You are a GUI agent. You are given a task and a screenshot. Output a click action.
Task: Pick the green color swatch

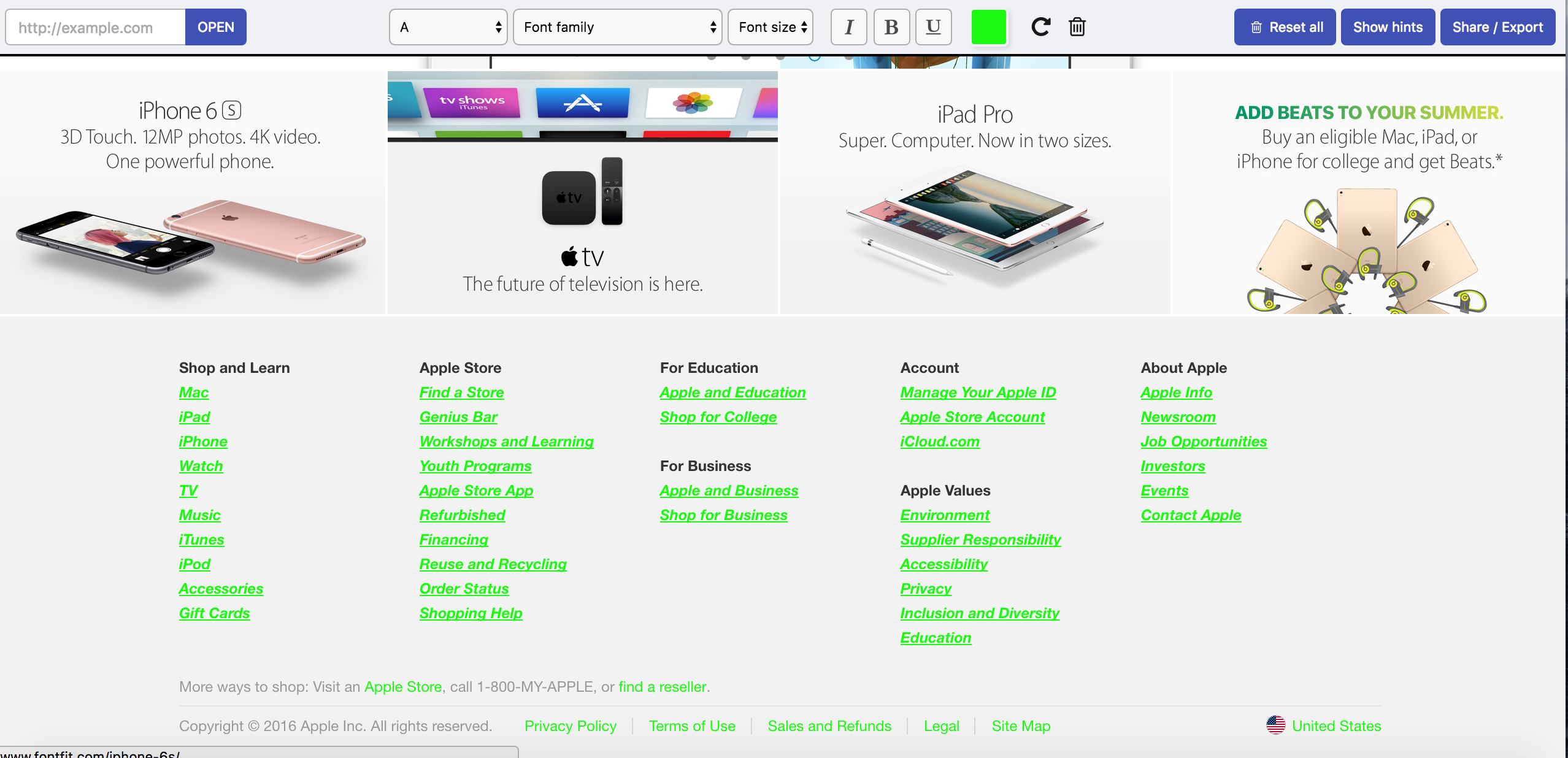[989, 27]
